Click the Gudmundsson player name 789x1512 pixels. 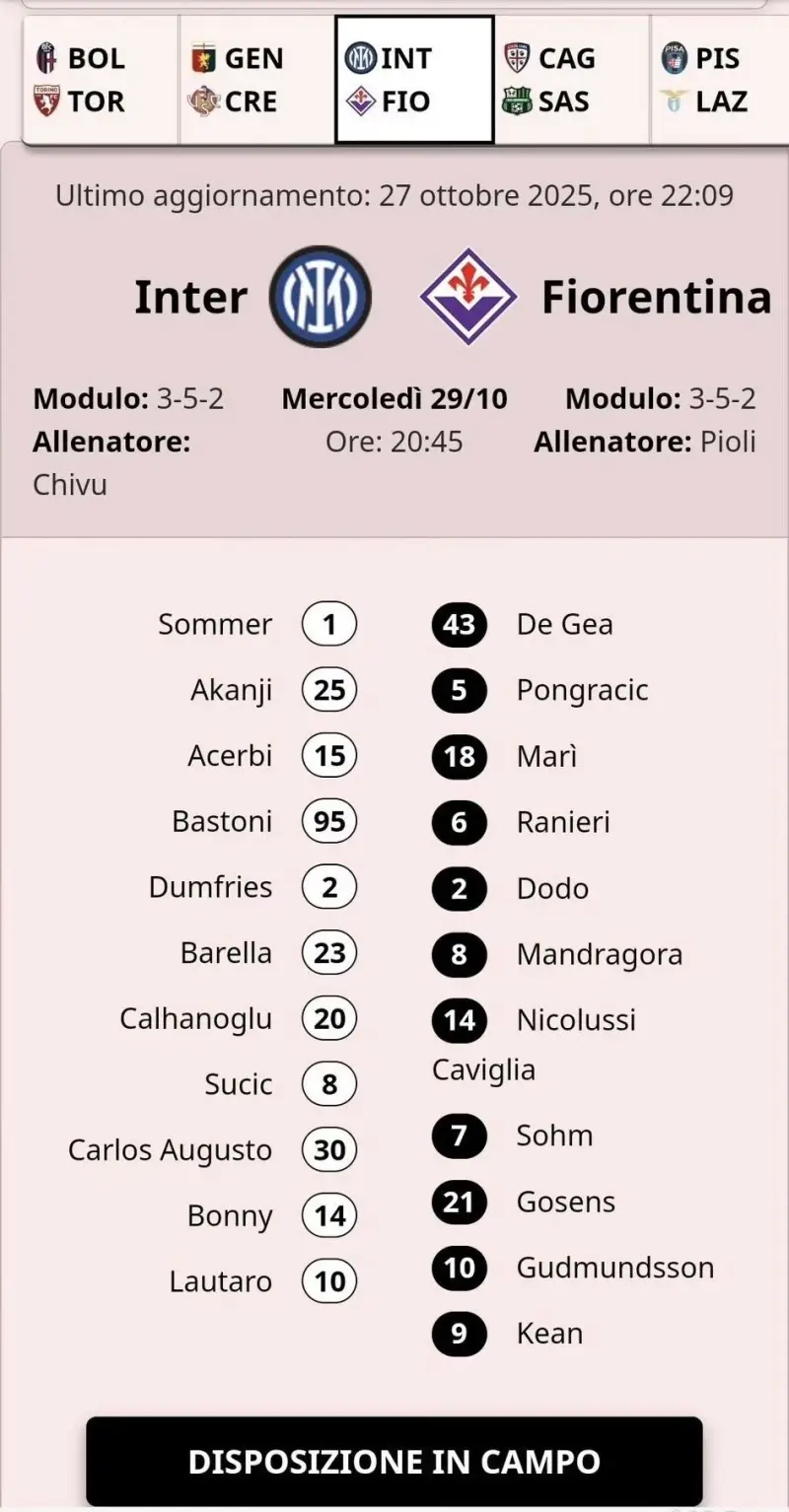(x=615, y=1268)
